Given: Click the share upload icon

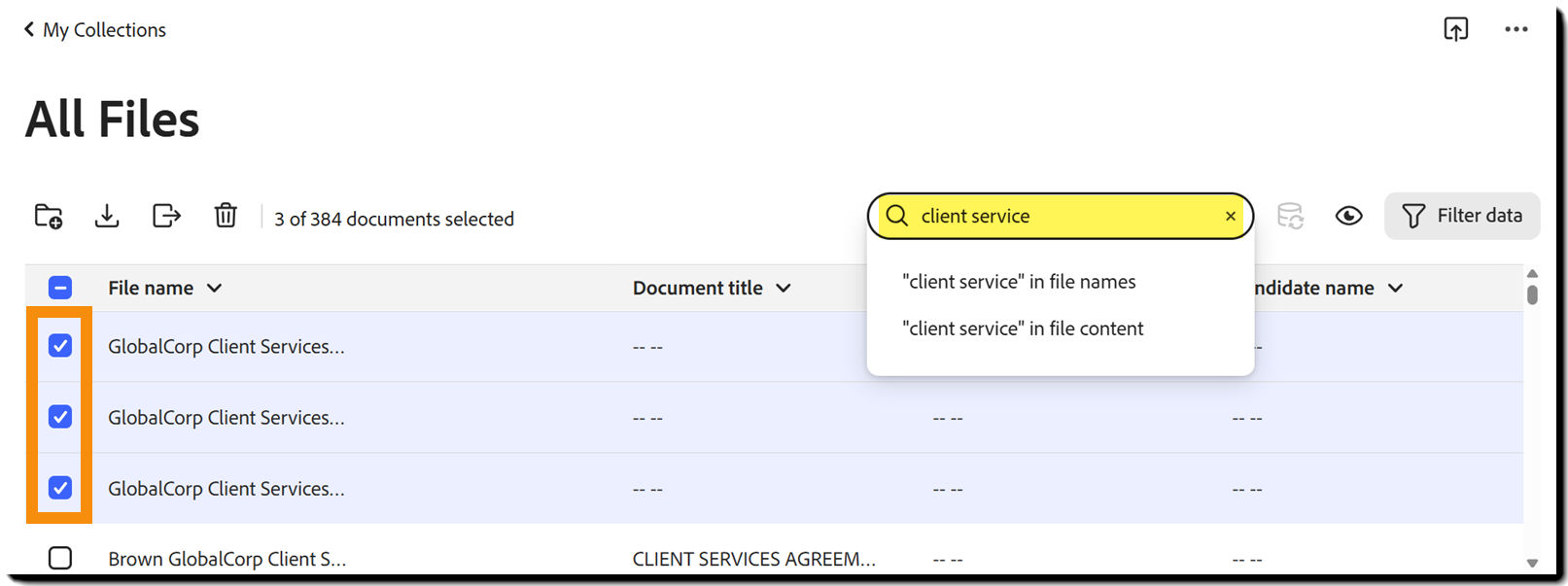Looking at the screenshot, I should (x=1455, y=30).
